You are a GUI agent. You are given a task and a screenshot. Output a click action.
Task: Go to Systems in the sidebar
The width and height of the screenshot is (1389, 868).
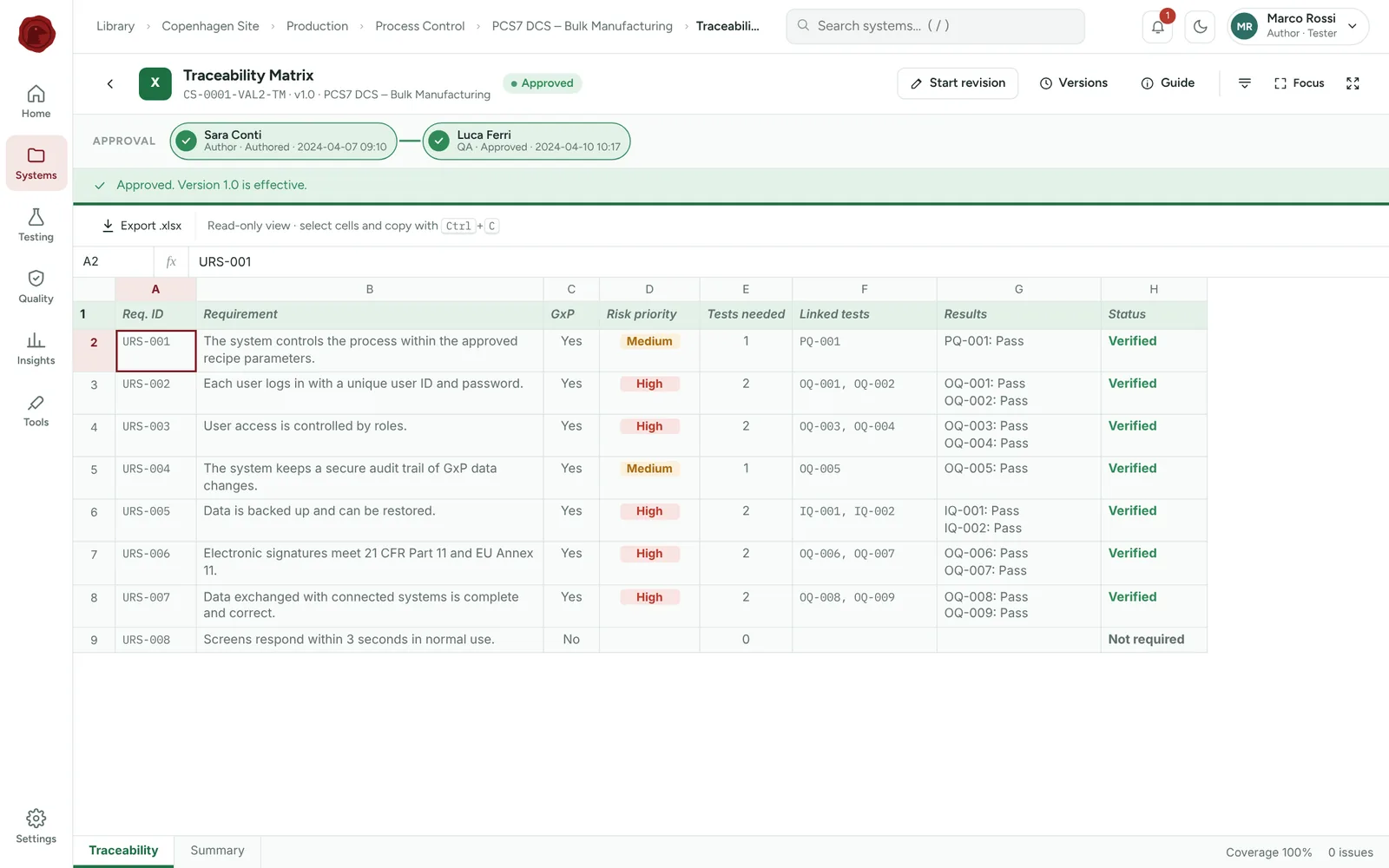click(x=36, y=163)
